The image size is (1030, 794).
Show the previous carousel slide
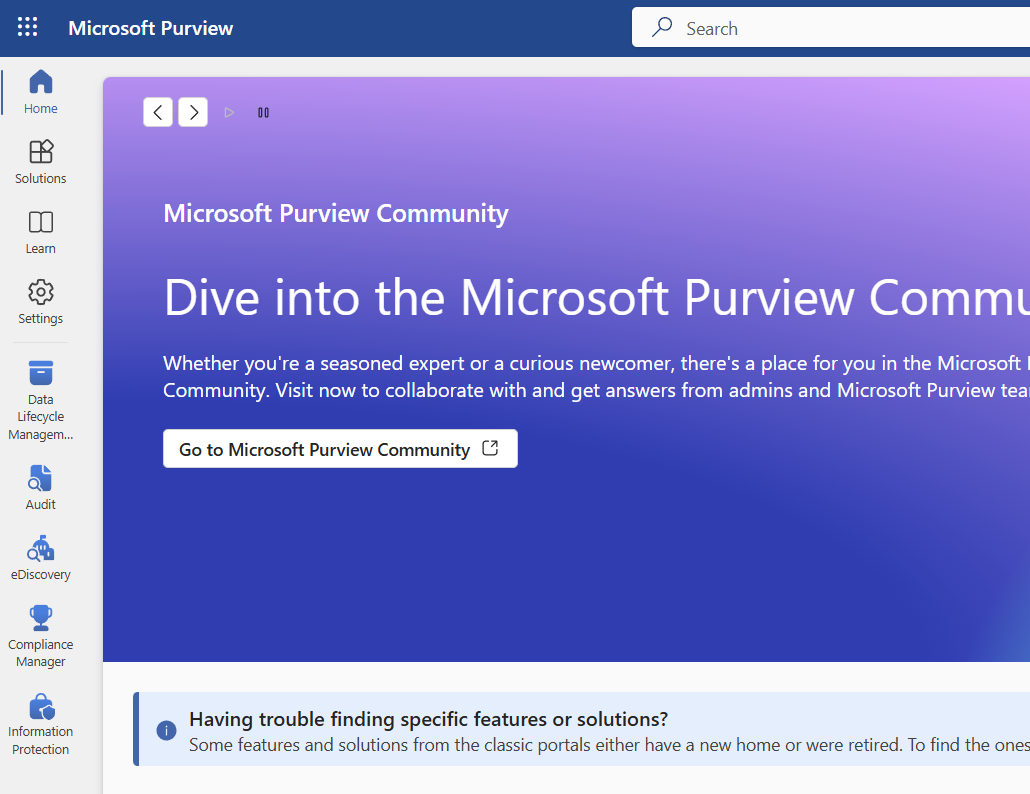point(158,112)
